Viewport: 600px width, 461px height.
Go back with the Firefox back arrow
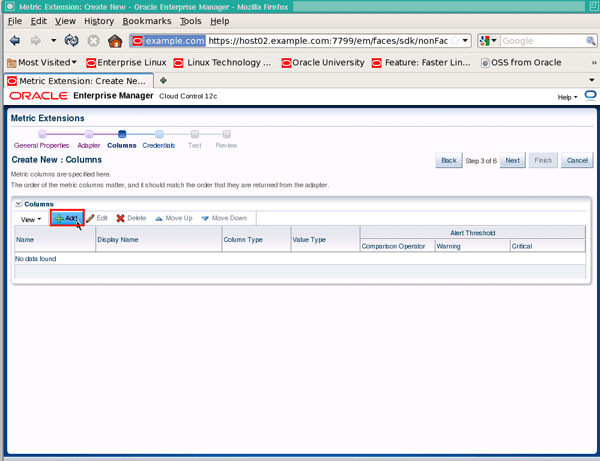click(x=15, y=40)
